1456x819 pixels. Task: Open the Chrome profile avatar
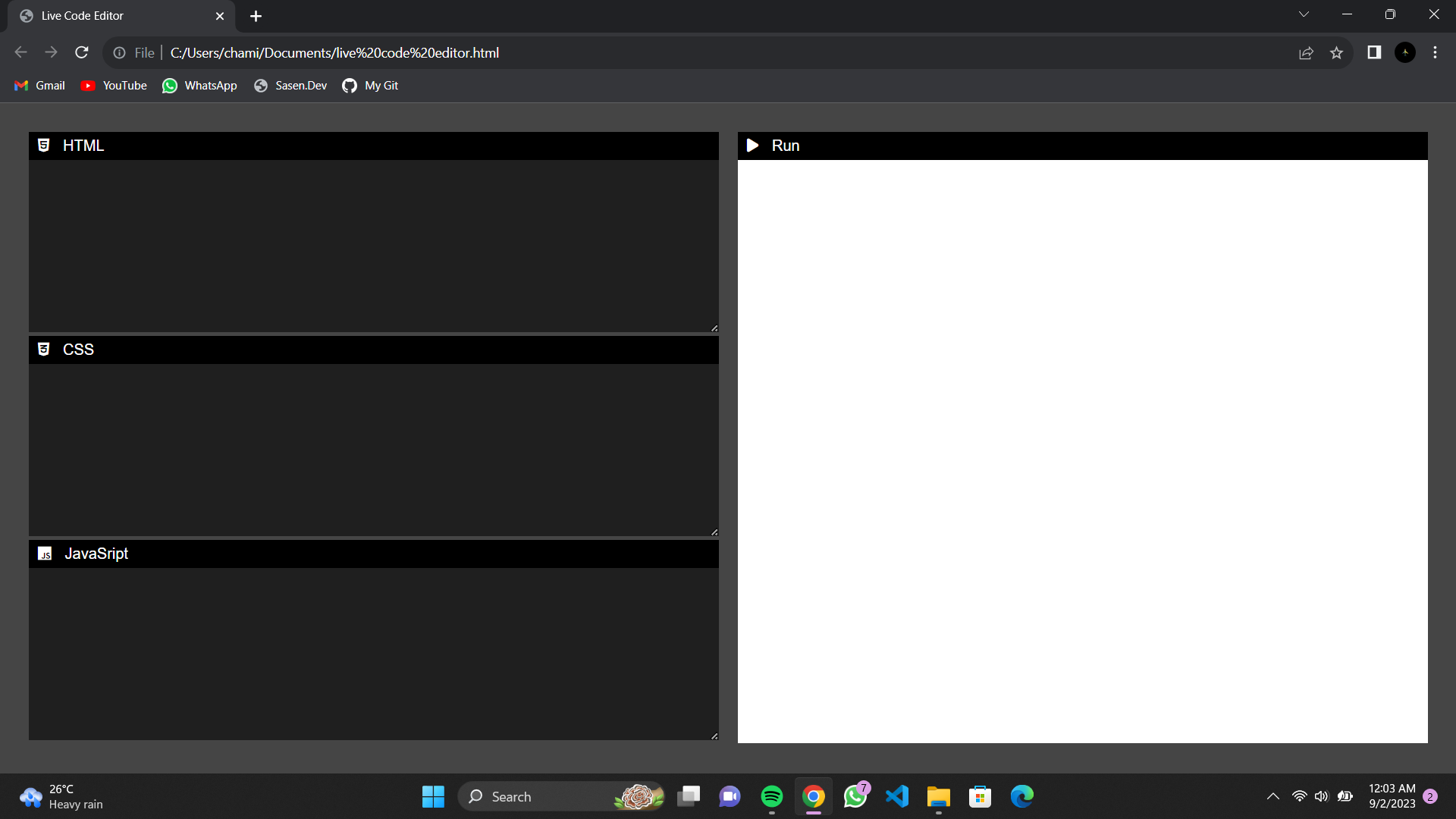pyautogui.click(x=1405, y=52)
